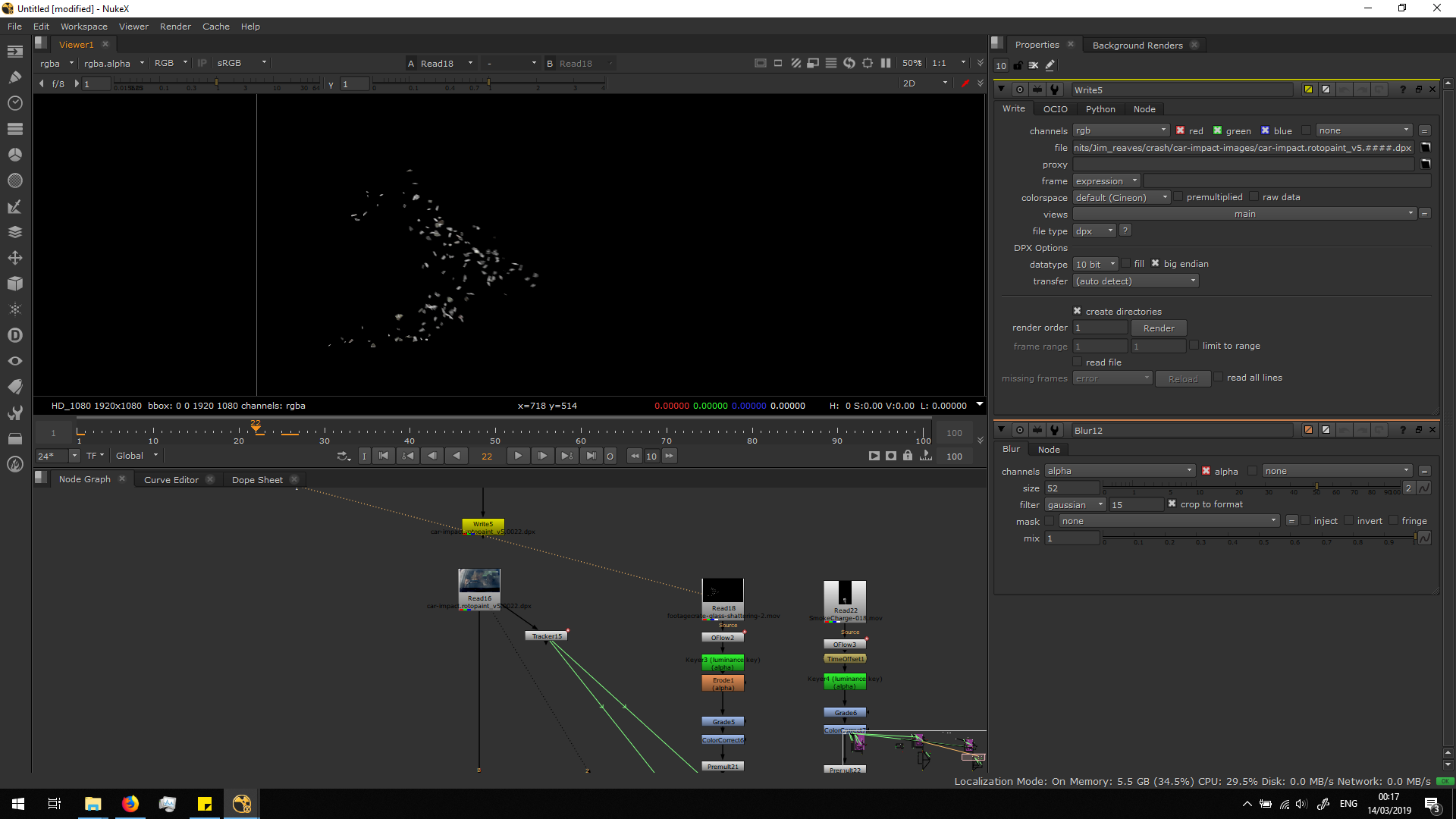Screen dimensions: 1456x819
Task: Open the Draw nodes menu in toolbar
Action: (14, 77)
